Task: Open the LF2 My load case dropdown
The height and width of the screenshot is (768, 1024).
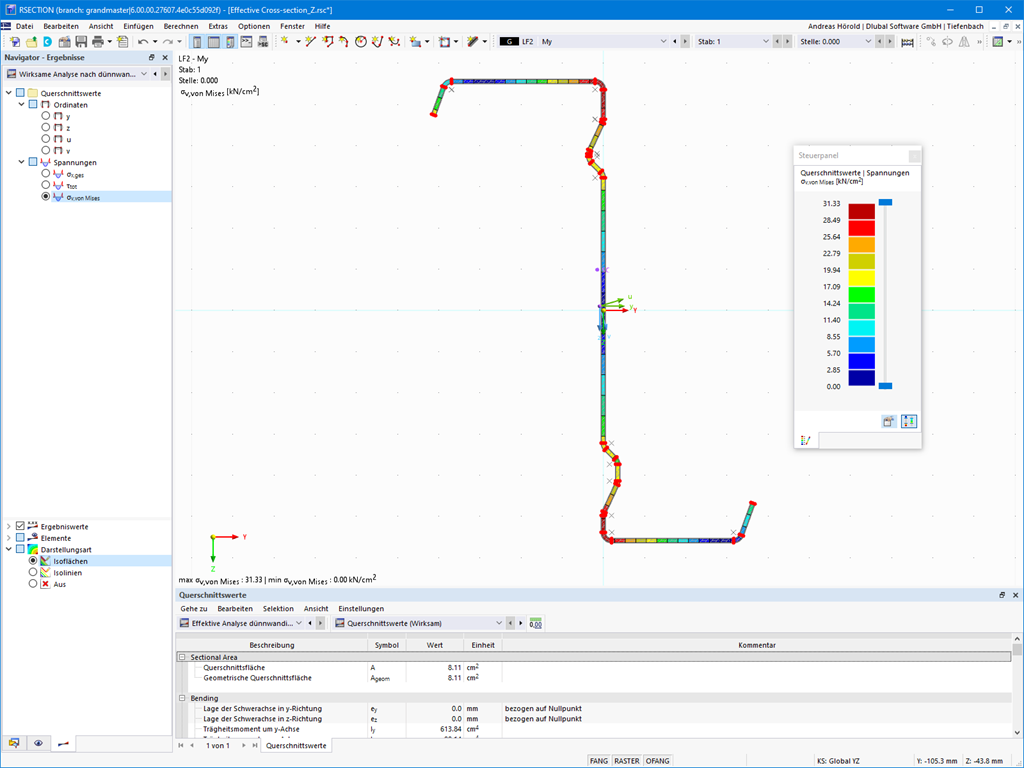Action: tap(664, 41)
